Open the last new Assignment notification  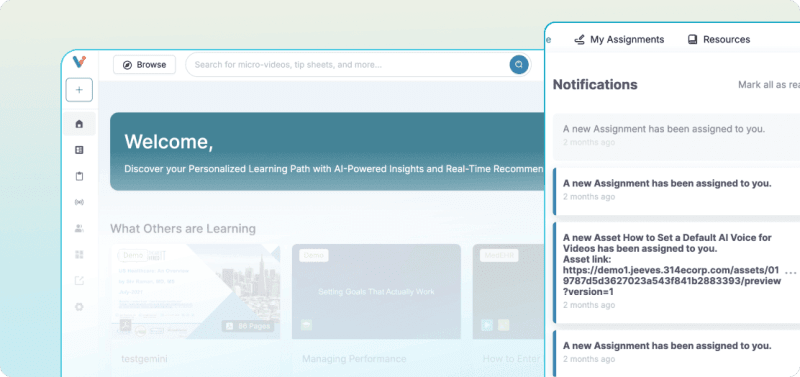tap(677, 353)
